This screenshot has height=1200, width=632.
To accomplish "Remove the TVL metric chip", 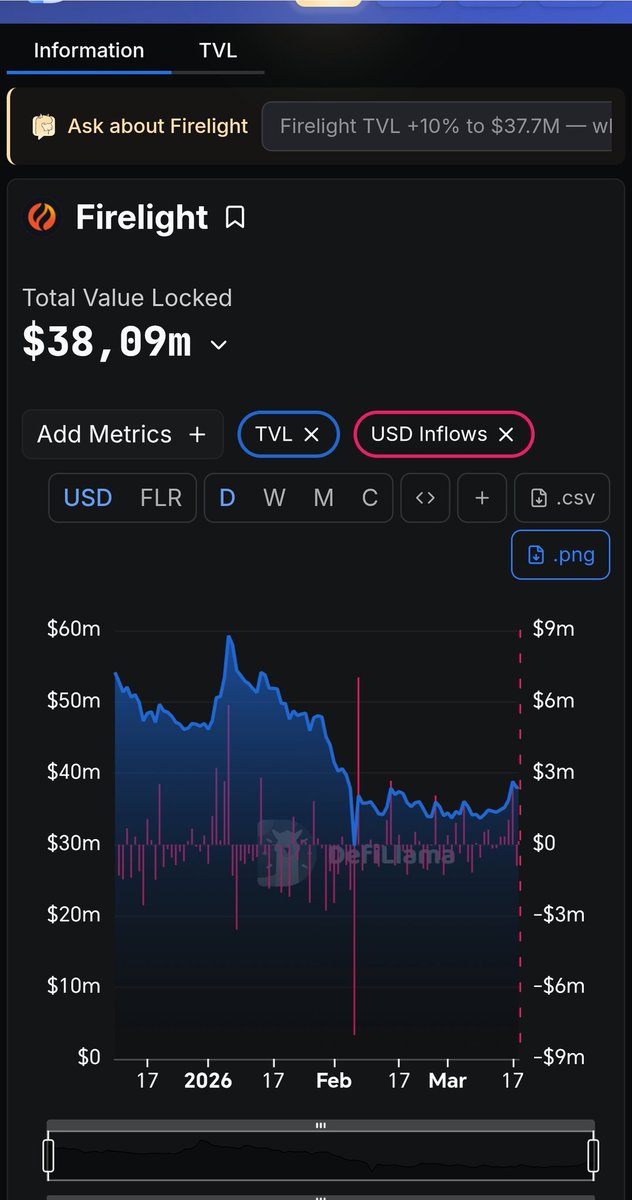I will coord(311,434).
